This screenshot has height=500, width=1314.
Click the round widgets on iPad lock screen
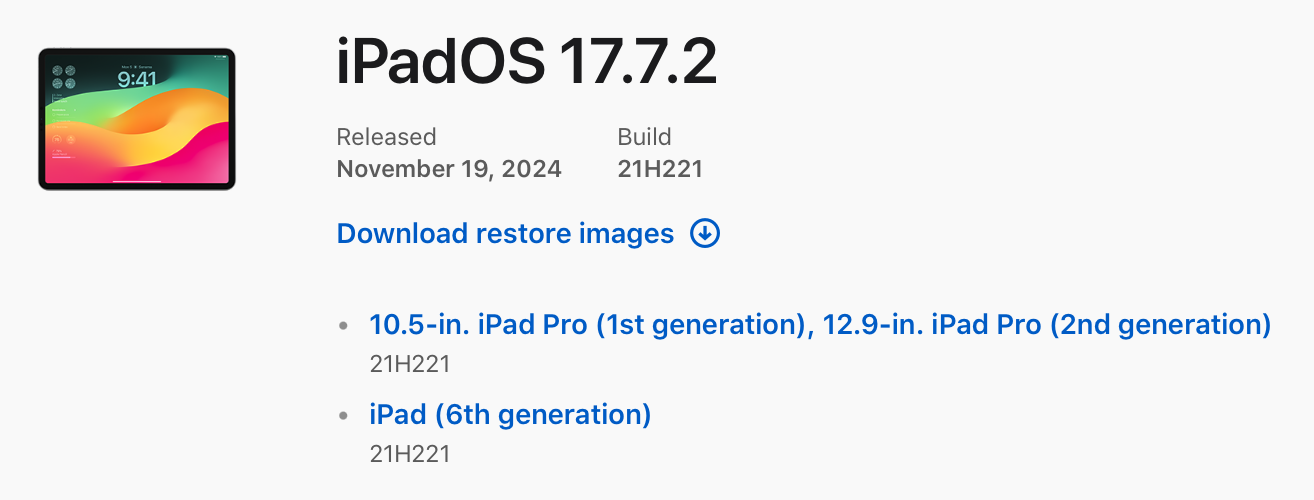click(x=63, y=77)
